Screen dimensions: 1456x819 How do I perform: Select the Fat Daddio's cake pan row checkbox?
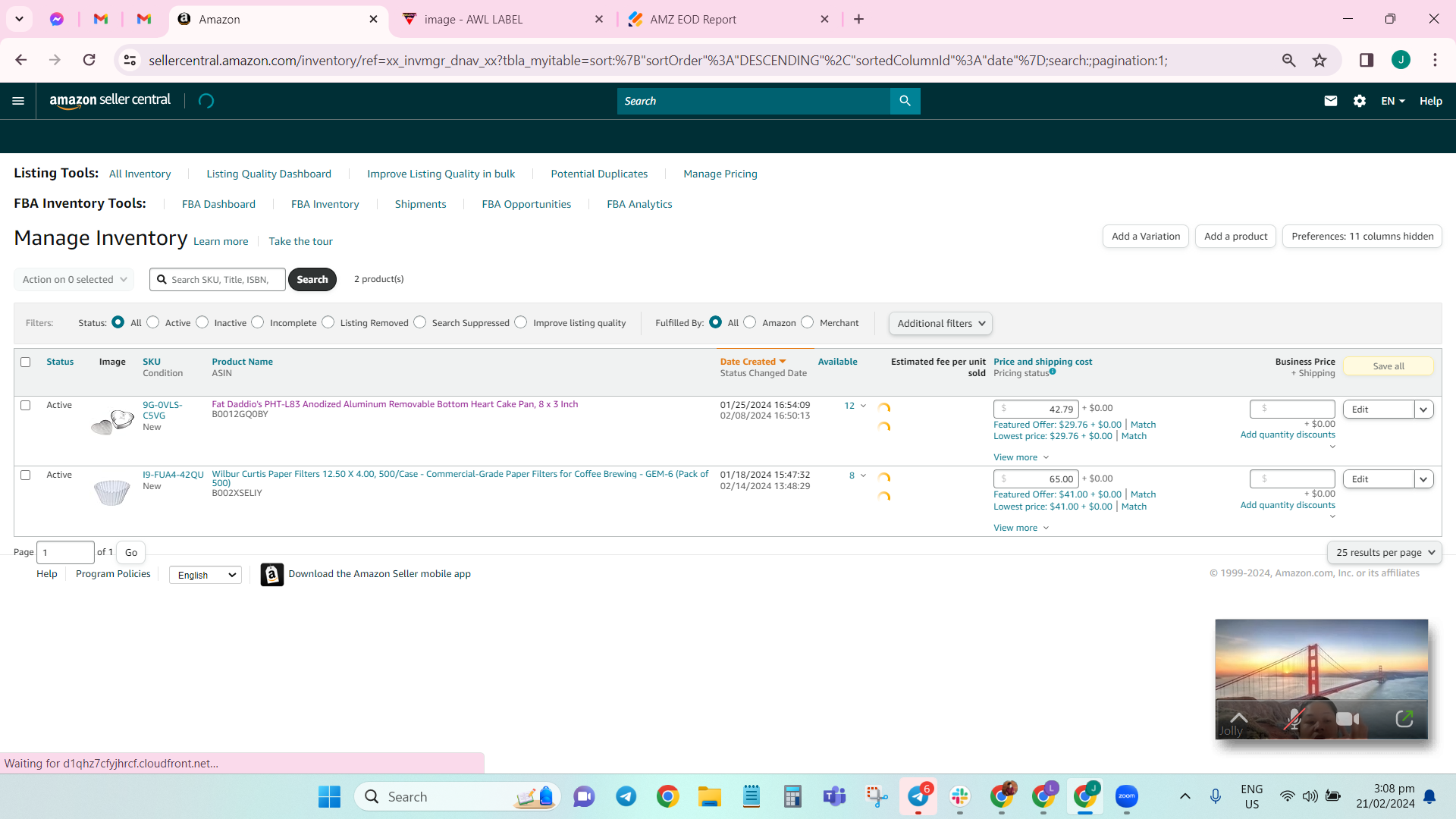point(26,406)
